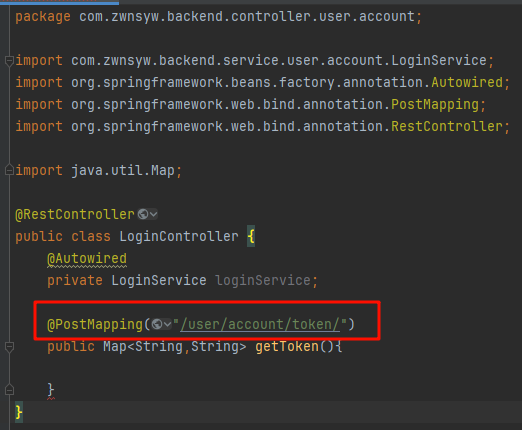The image size is (522, 430).
Task: Click the globe icon beside @RestController
Action: [143, 214]
